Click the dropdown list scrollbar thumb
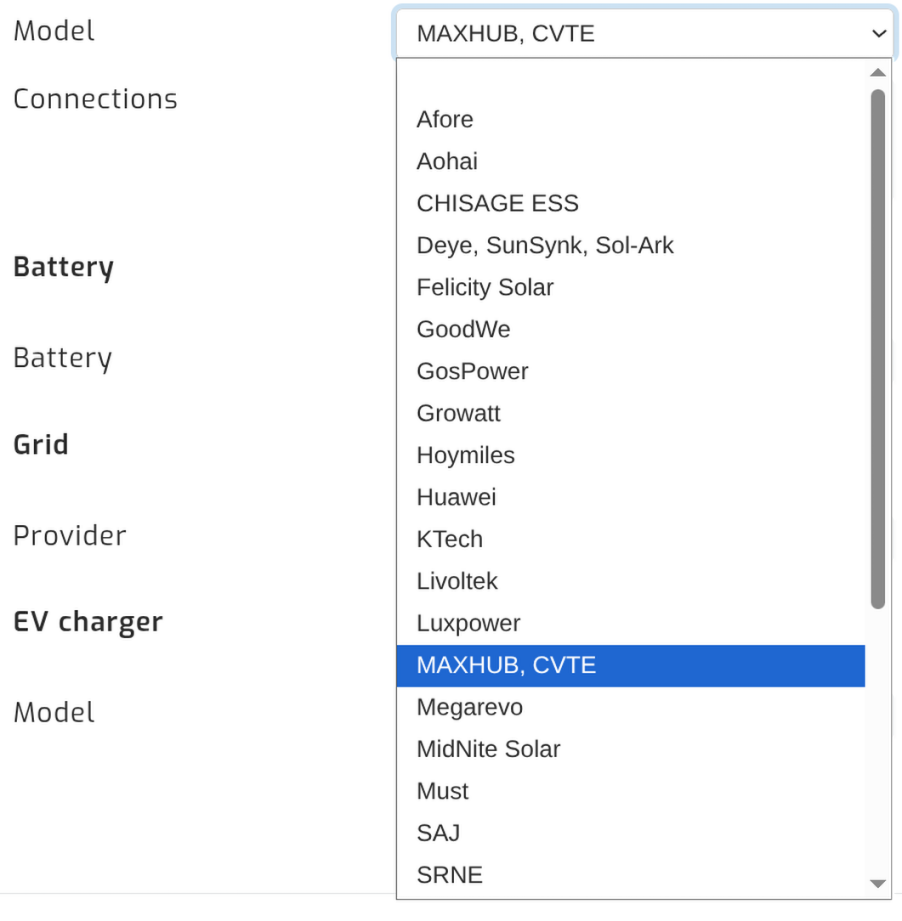 click(x=878, y=349)
